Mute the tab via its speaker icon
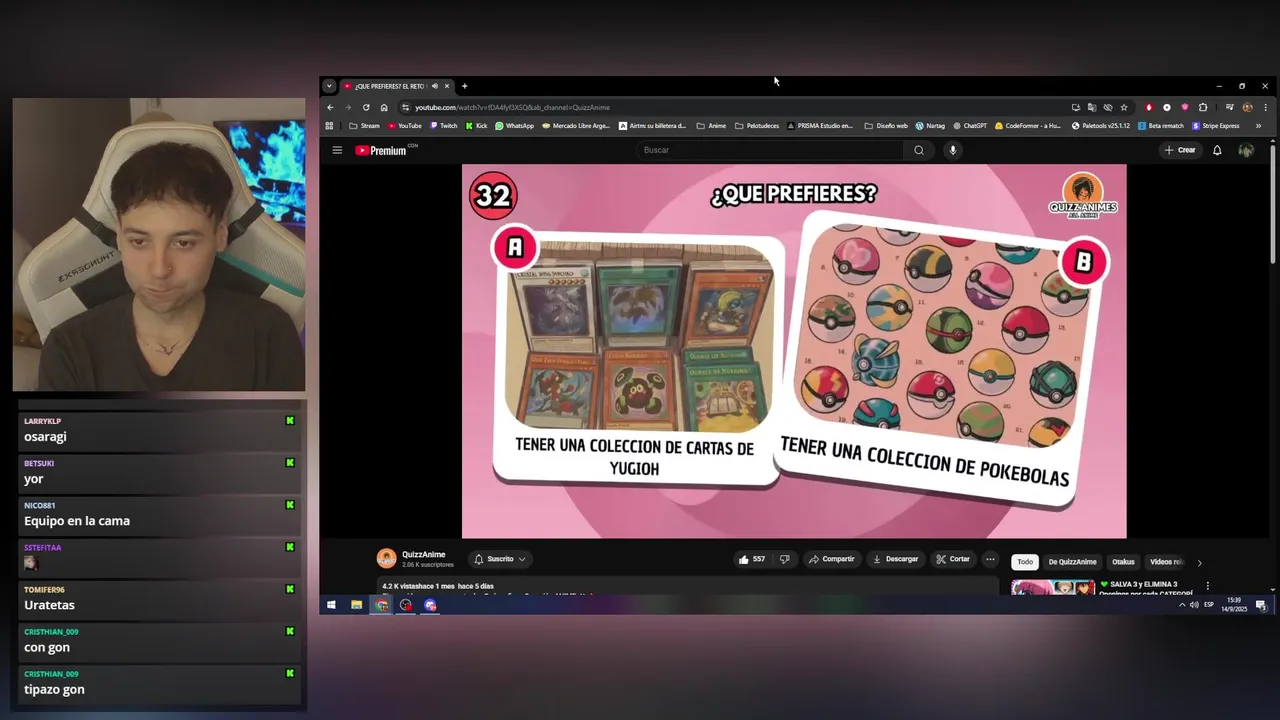 (x=434, y=86)
